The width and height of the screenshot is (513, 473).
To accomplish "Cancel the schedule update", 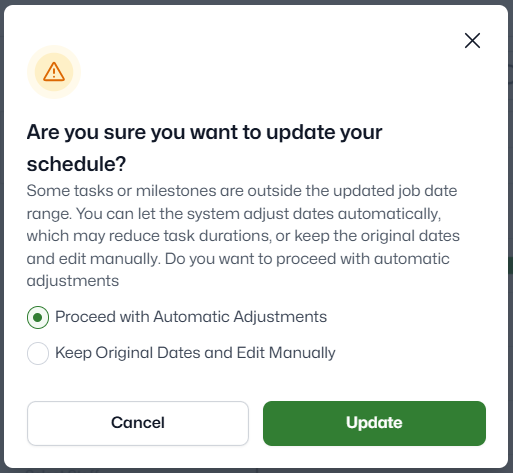I will [138, 423].
